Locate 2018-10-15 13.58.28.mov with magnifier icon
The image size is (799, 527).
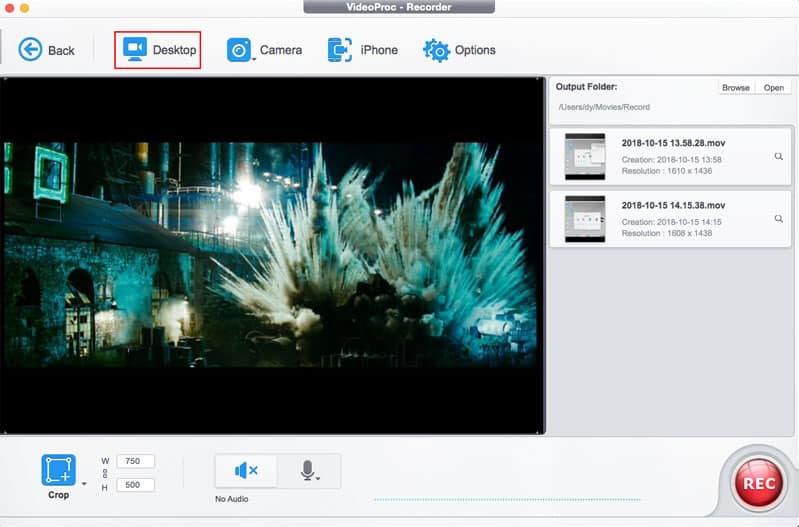coord(778,156)
